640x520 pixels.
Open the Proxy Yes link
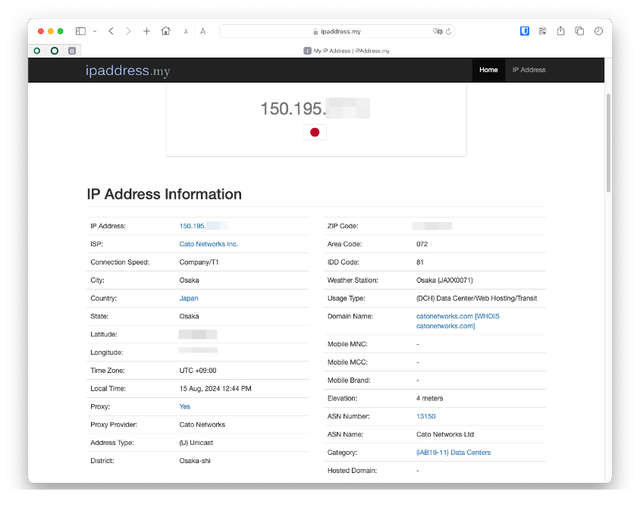coord(184,407)
